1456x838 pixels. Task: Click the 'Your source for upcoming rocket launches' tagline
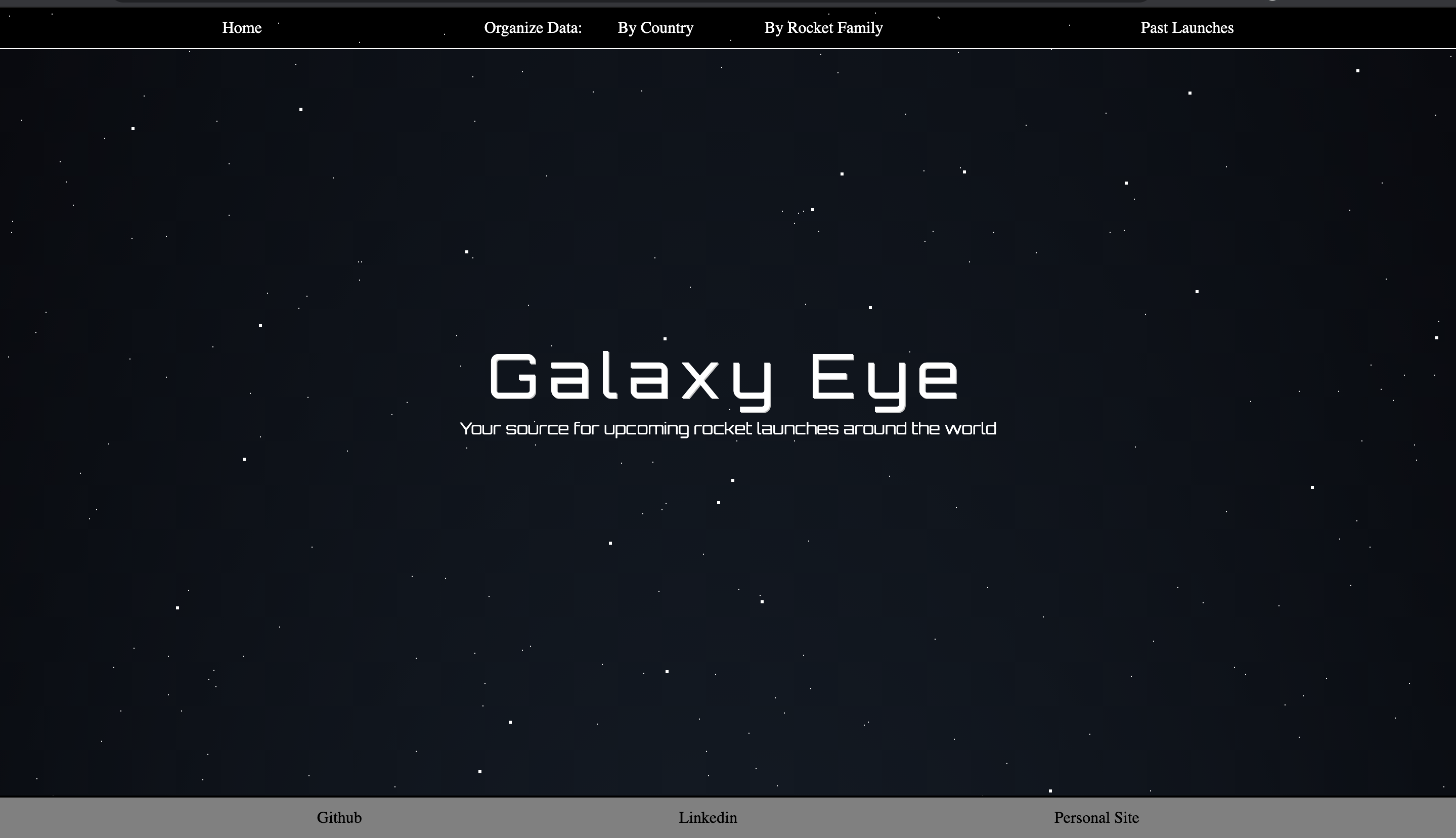point(727,429)
